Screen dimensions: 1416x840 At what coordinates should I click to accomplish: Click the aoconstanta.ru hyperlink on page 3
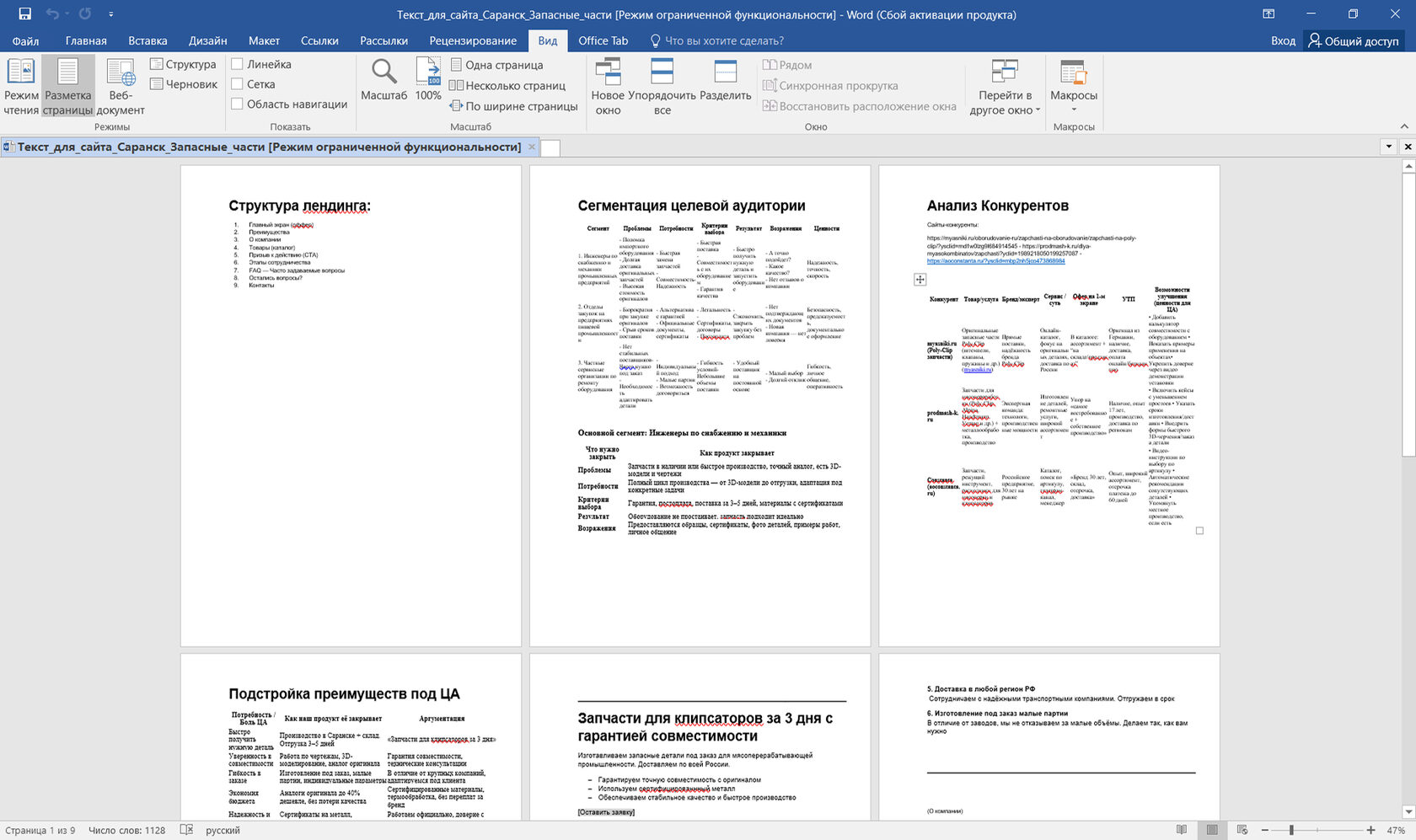click(995, 261)
